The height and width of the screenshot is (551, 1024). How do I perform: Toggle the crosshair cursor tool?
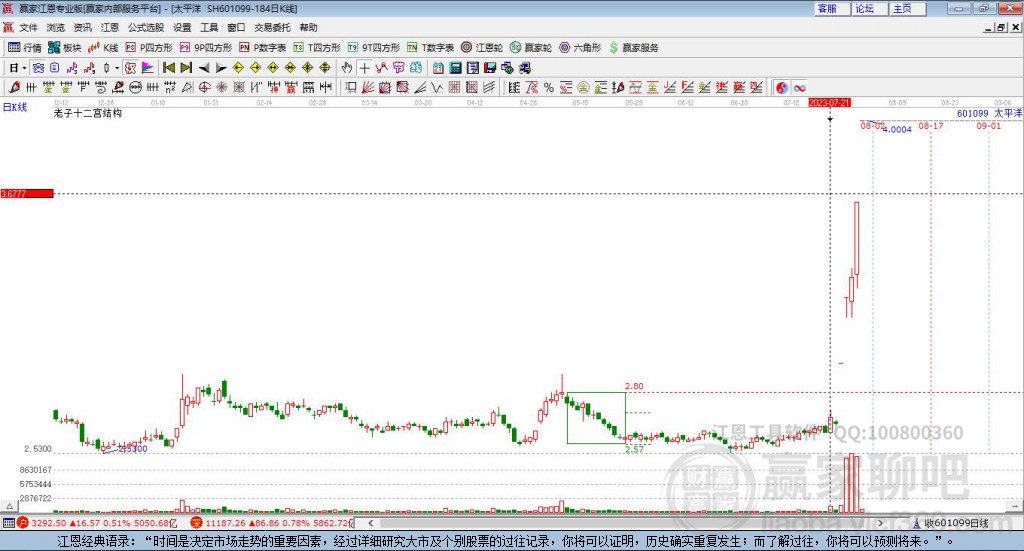(364, 67)
